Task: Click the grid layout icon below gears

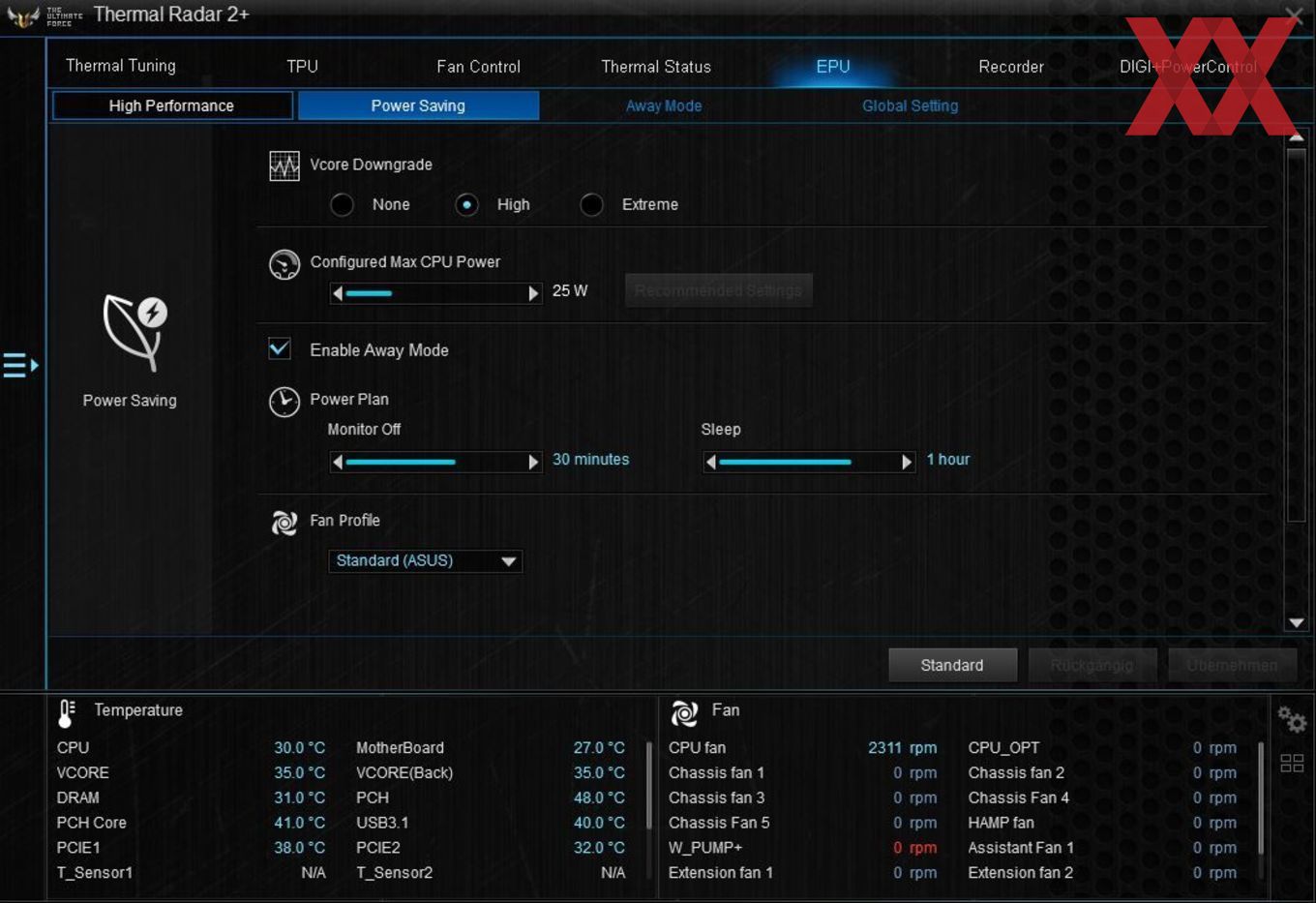Action: click(x=1292, y=763)
